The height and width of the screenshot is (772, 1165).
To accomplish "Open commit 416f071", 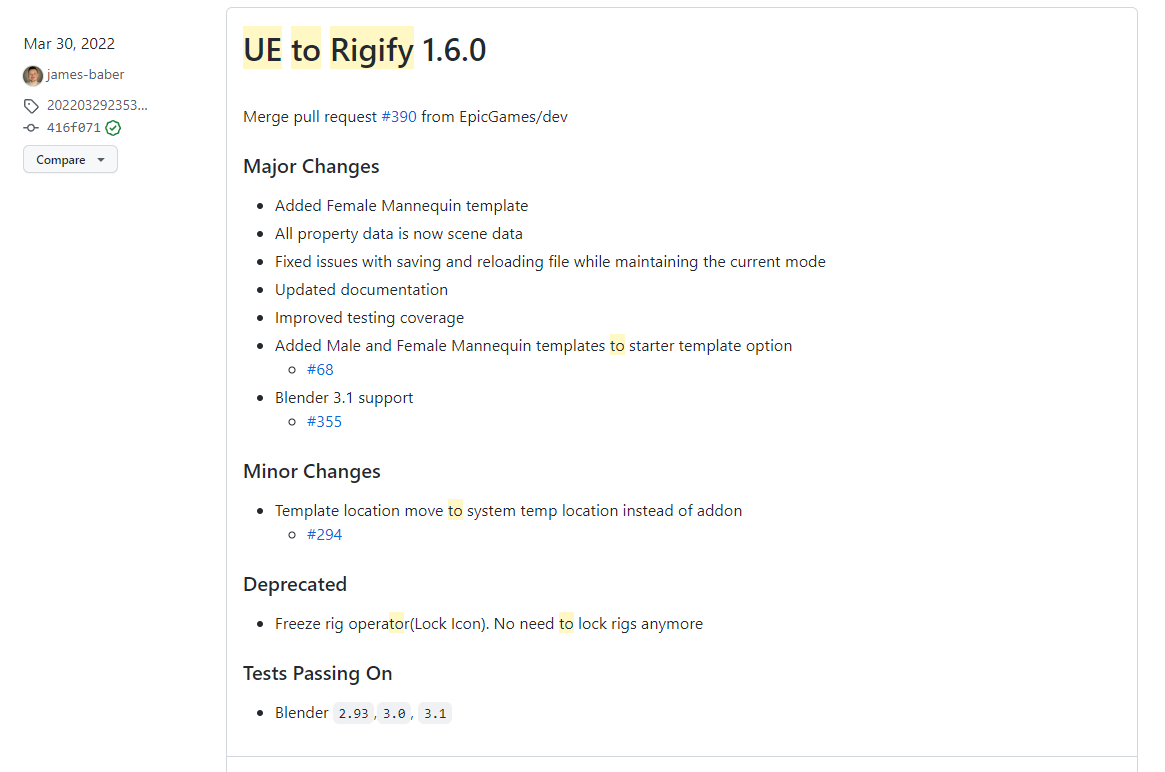I will 74,128.
